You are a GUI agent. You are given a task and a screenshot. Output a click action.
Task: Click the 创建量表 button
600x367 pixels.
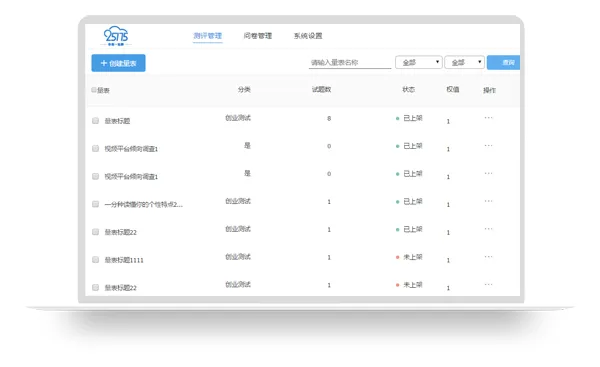coord(118,63)
